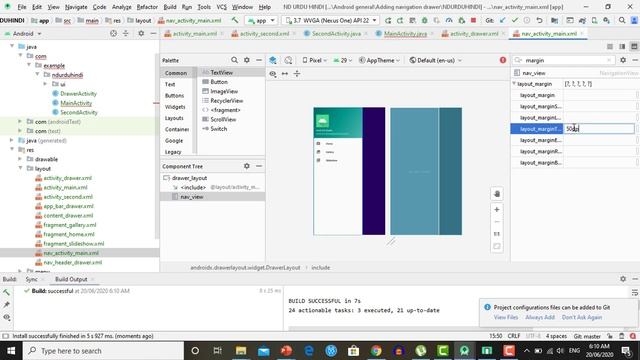This screenshot has width=640, height=360.
Task: Expand the drawable folder
Action: (20, 159)
